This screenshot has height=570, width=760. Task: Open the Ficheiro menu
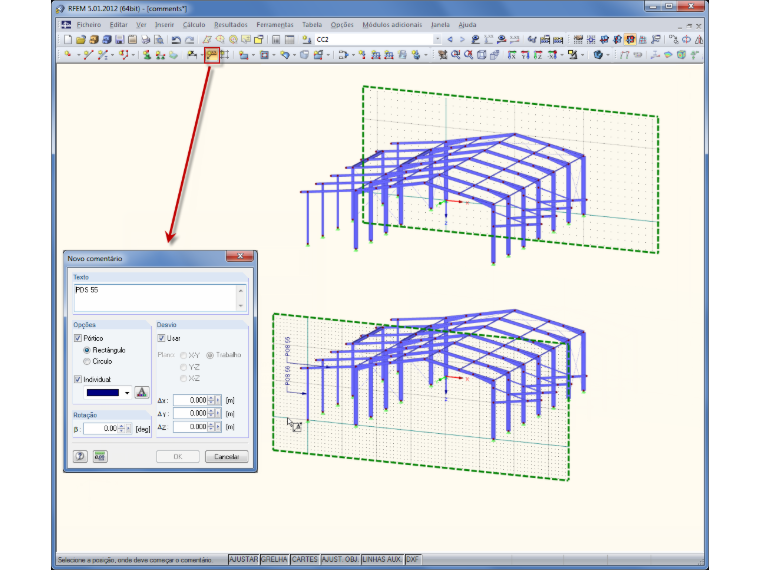pyautogui.click(x=89, y=25)
